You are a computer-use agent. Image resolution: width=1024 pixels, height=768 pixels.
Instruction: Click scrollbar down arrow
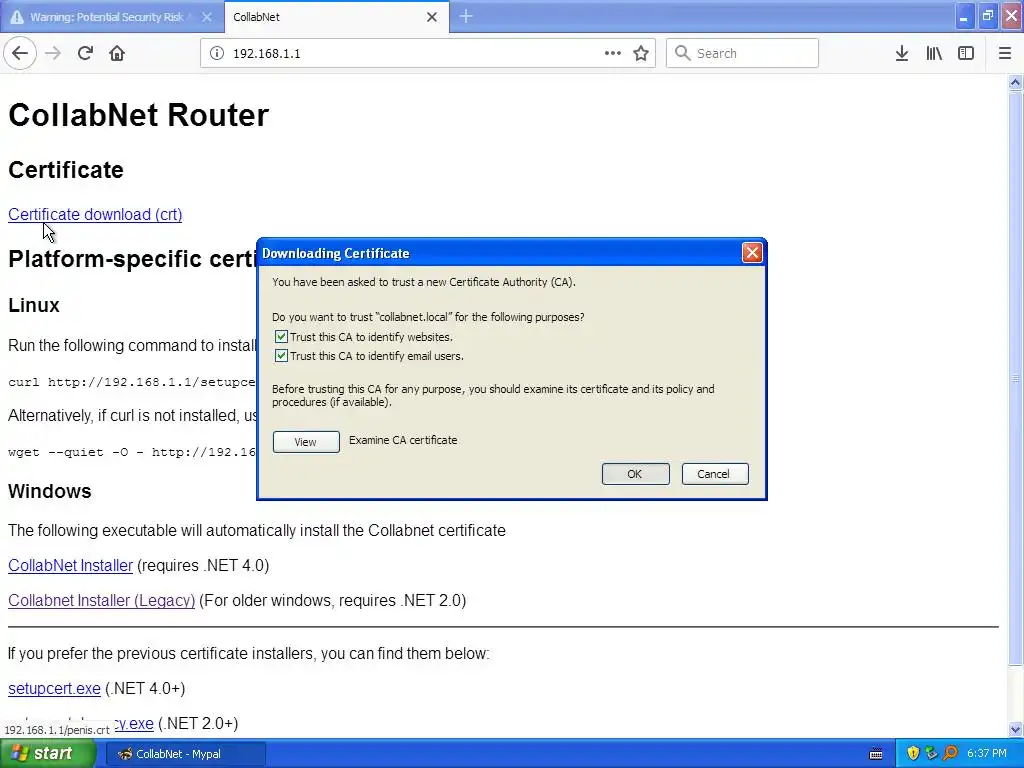pos(1015,730)
